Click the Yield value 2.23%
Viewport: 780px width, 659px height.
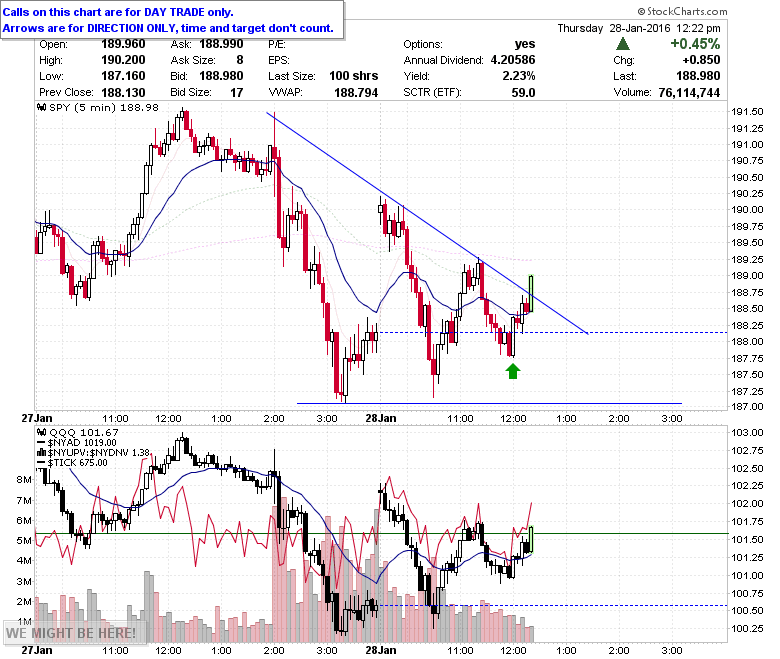coord(519,76)
